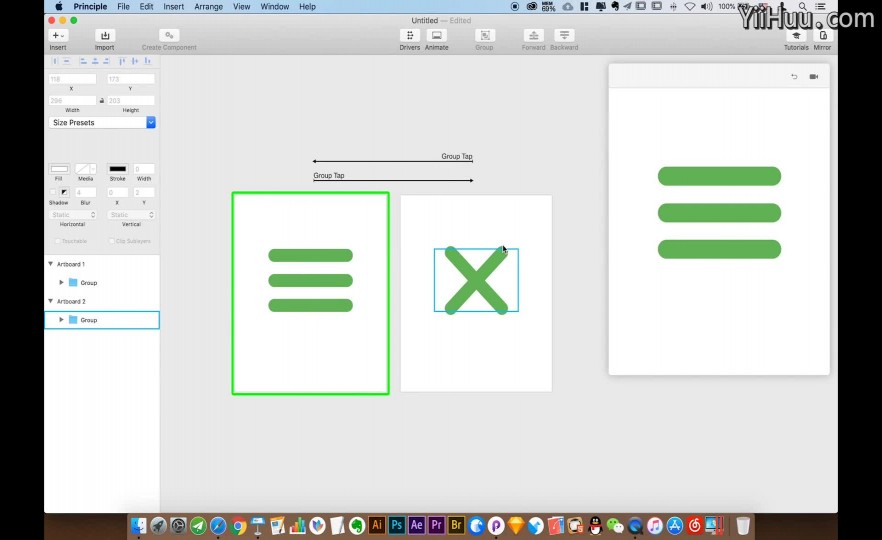The height and width of the screenshot is (540, 882).
Task: Open Google Chrome from the dock
Action: 238,526
